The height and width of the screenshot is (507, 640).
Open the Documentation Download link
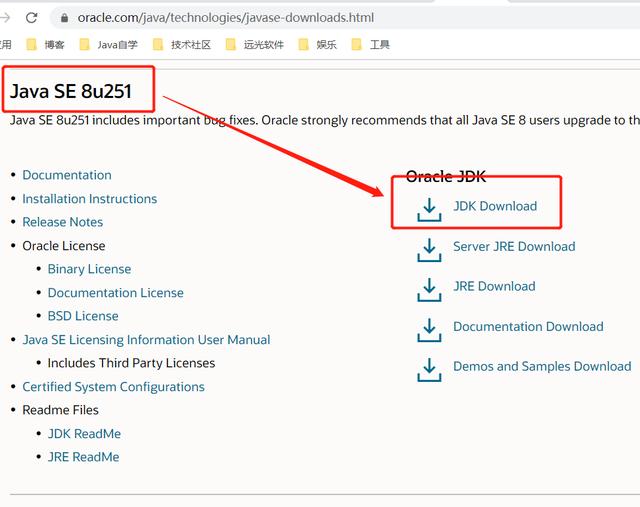point(528,327)
